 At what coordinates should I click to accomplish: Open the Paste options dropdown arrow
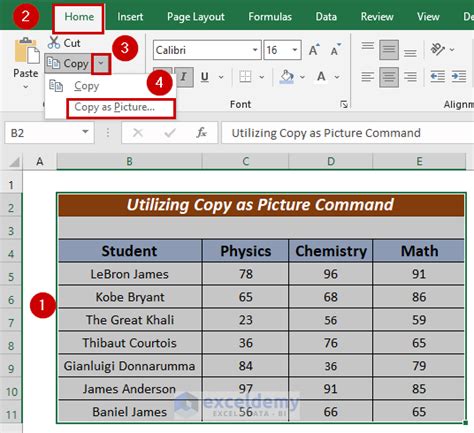click(x=26, y=87)
